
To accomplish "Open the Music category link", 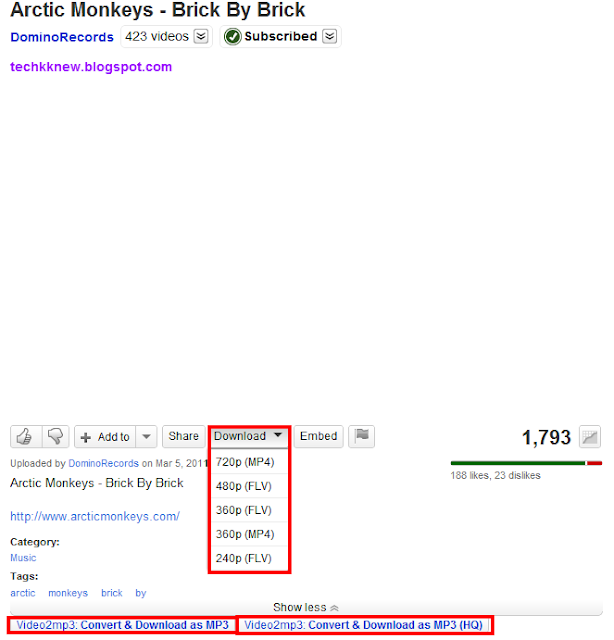I will (23, 558).
